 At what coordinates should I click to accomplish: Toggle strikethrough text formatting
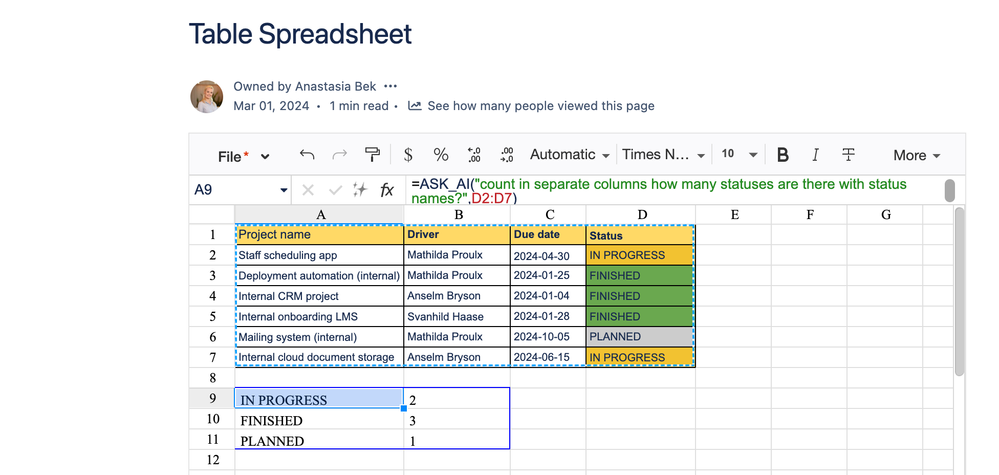click(848, 155)
